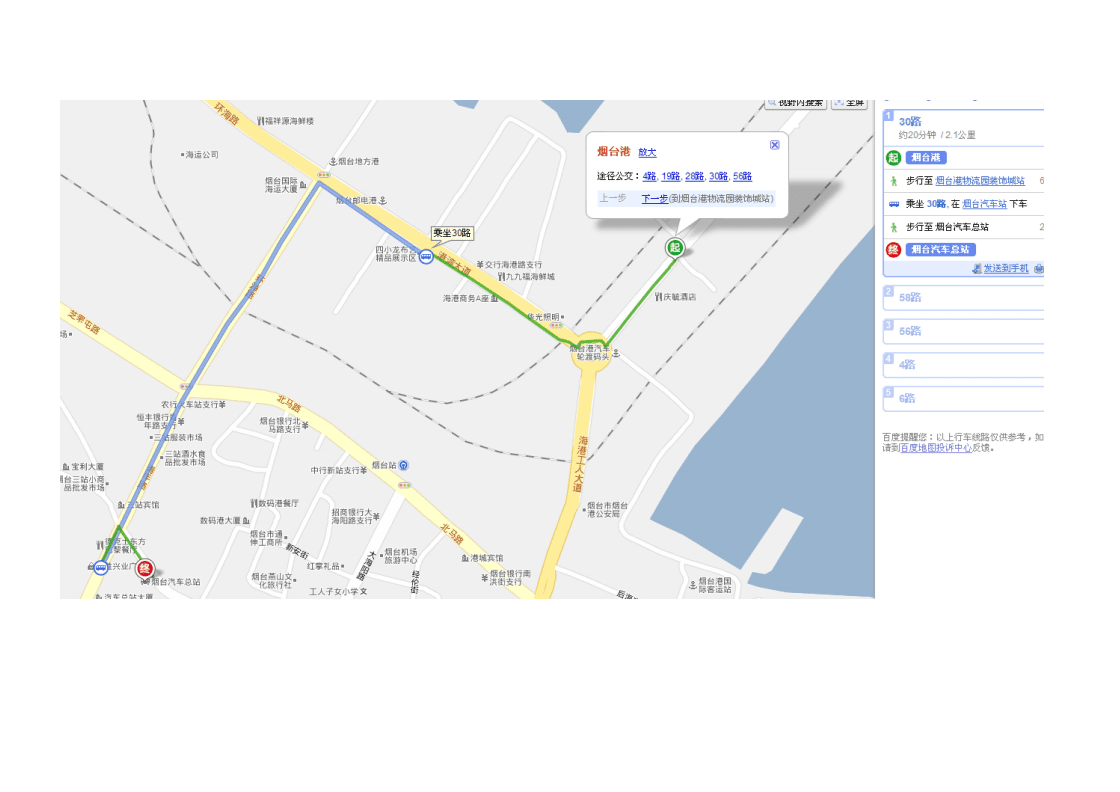Expand route option 4, 4路
Viewport: 1120px width, 792px height.
tap(906, 365)
